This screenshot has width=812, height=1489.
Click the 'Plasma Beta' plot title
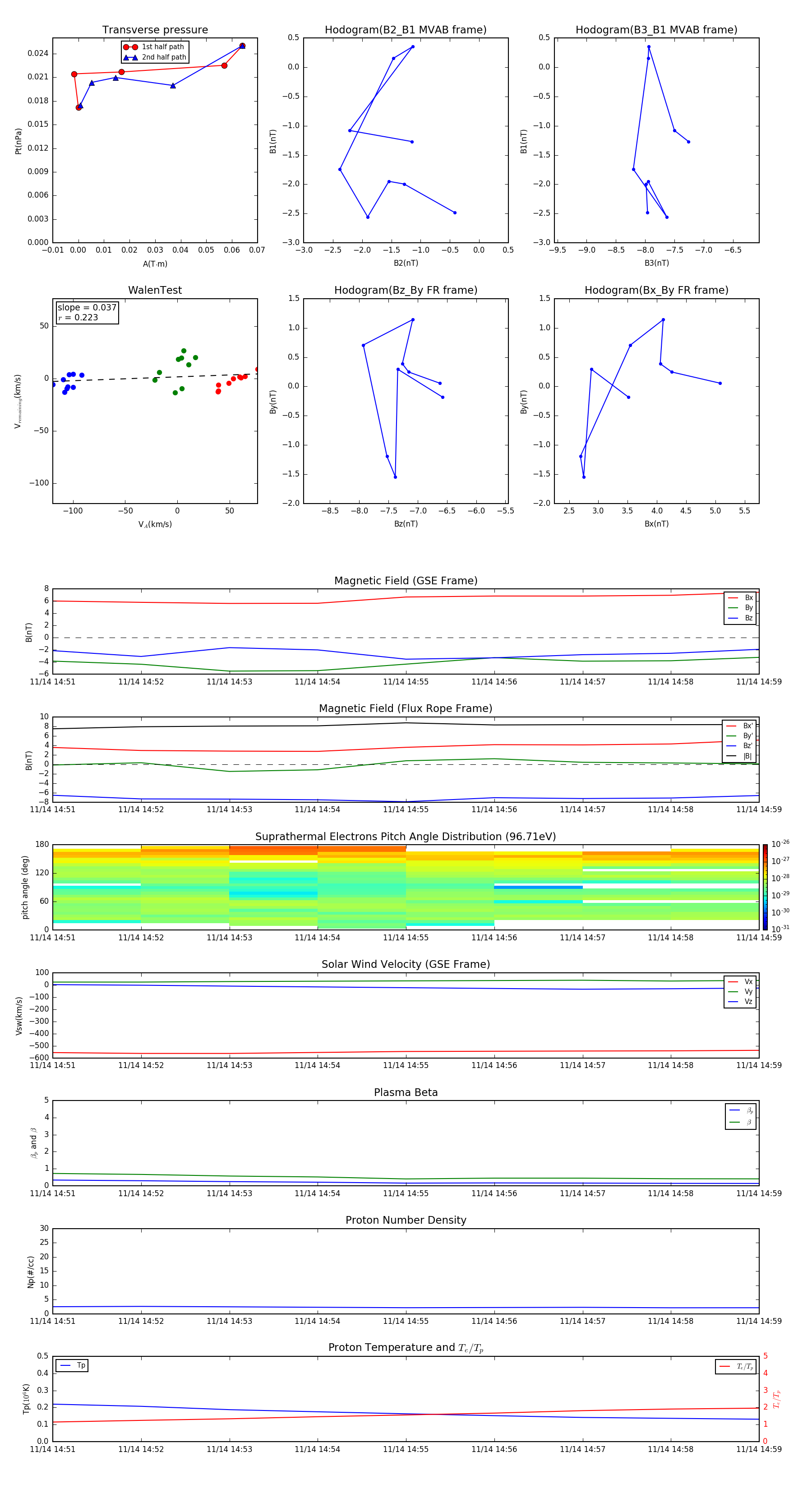[406, 1093]
